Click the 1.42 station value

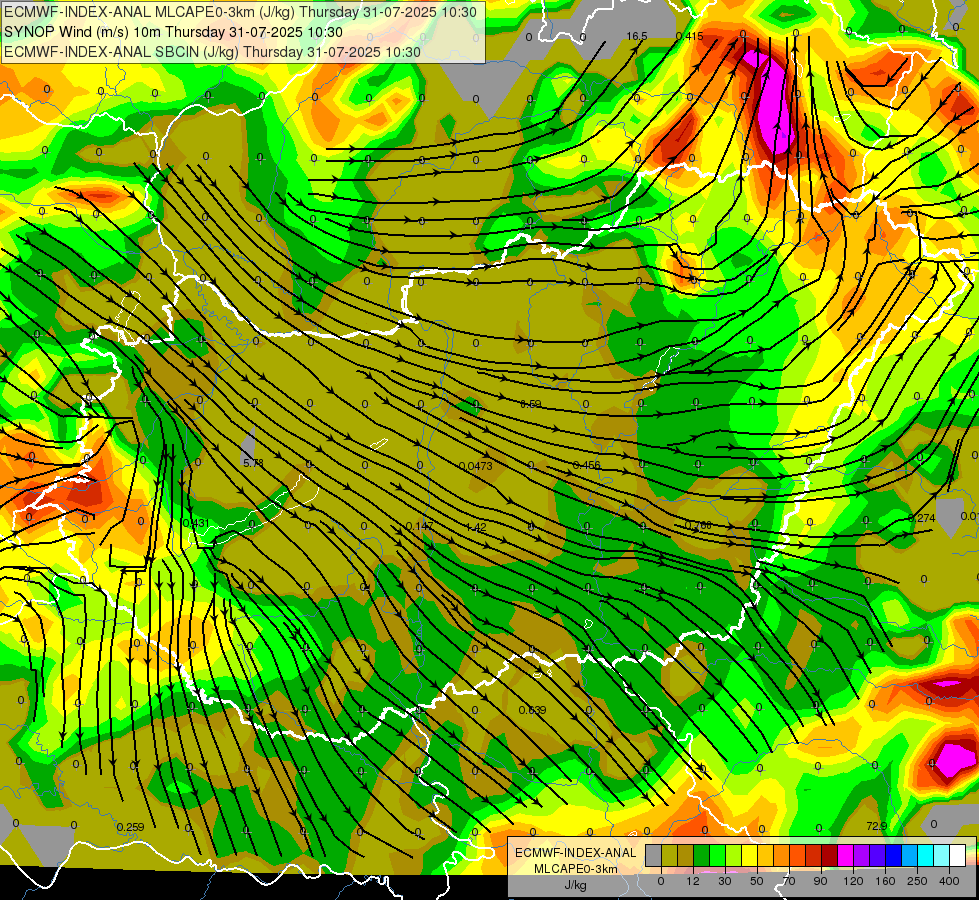point(476,528)
